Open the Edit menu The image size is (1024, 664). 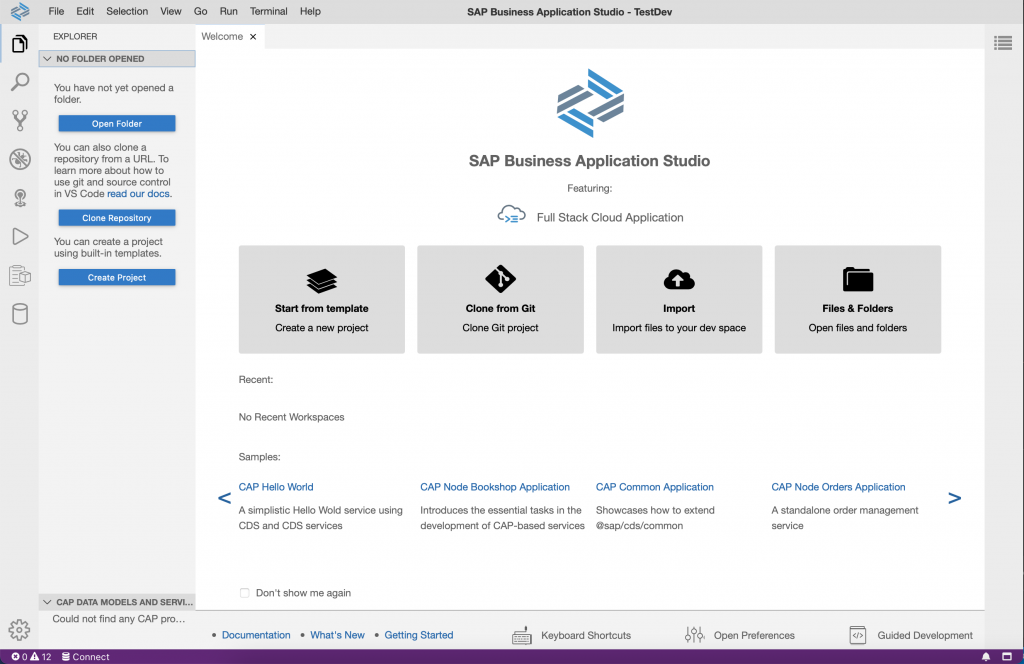point(85,11)
